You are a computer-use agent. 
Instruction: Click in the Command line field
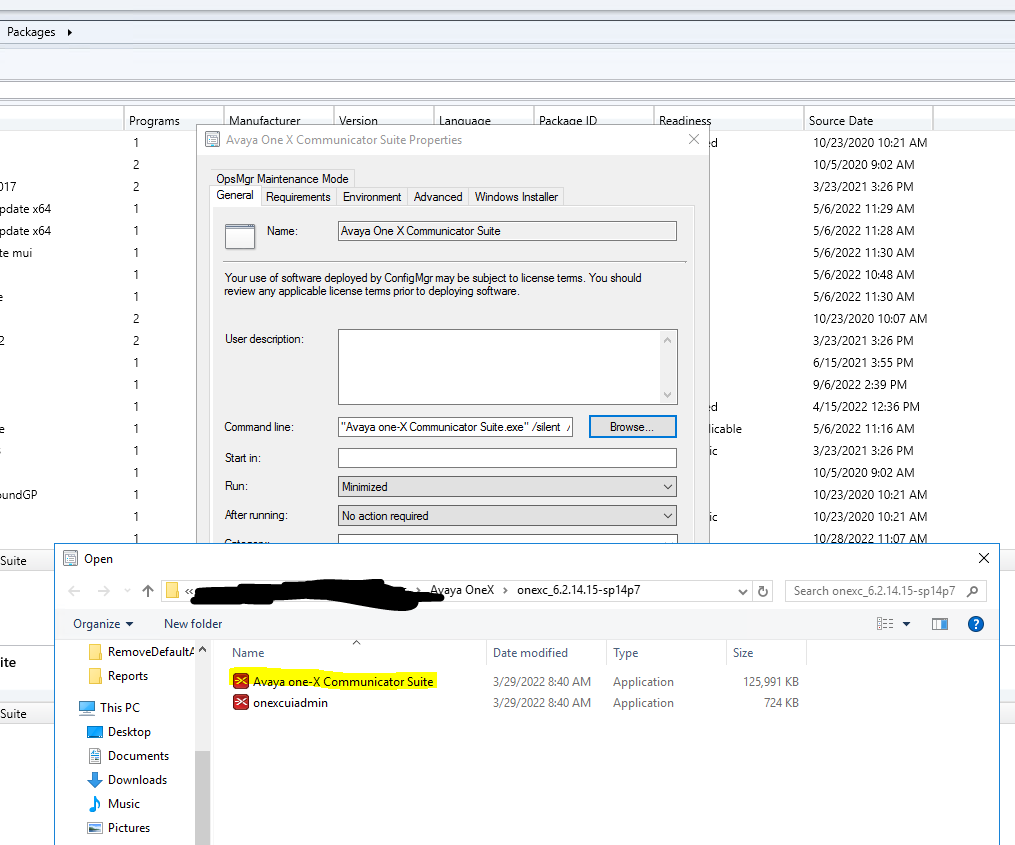tap(455, 427)
